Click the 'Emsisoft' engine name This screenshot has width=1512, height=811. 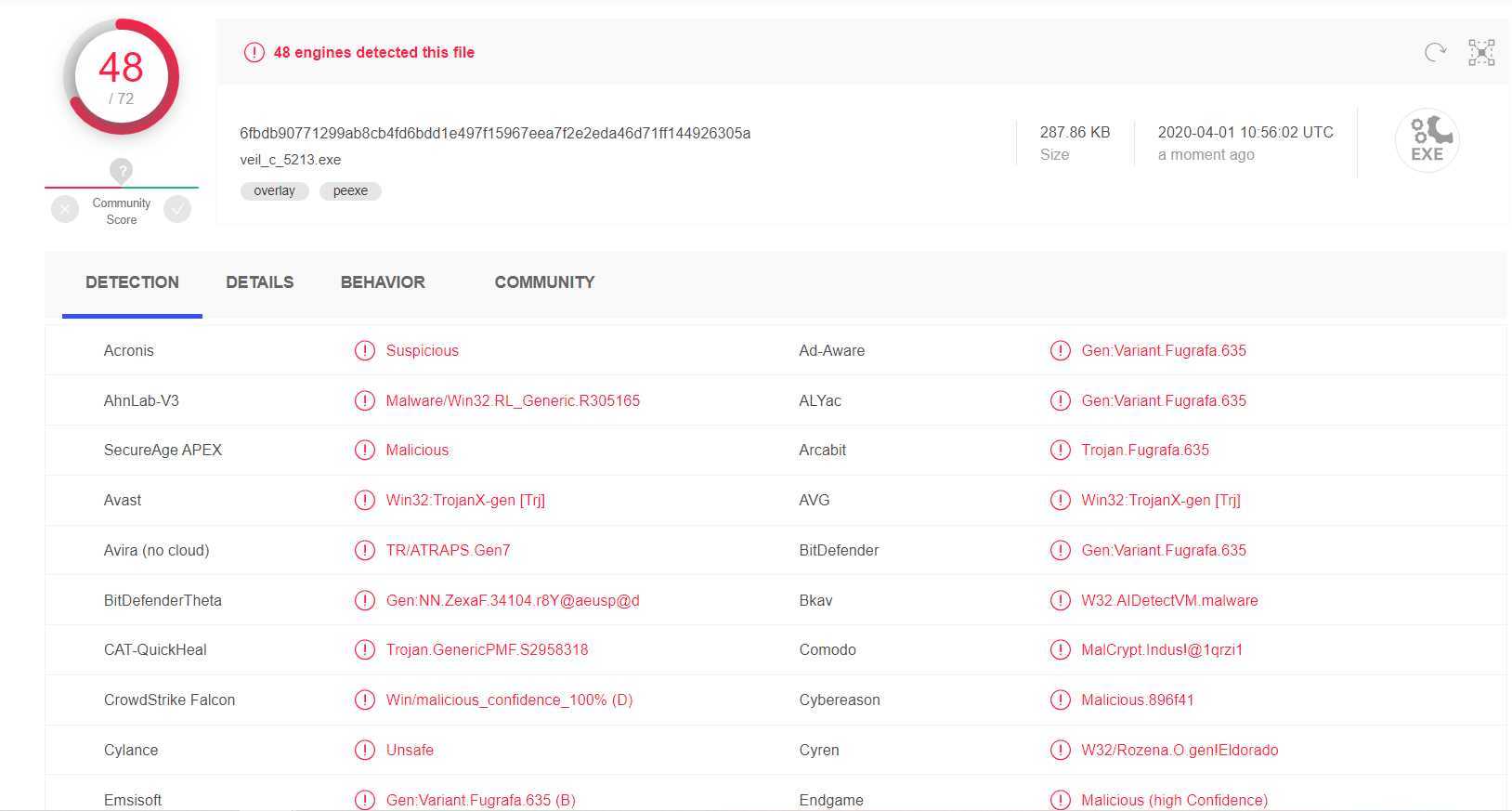[133, 800]
